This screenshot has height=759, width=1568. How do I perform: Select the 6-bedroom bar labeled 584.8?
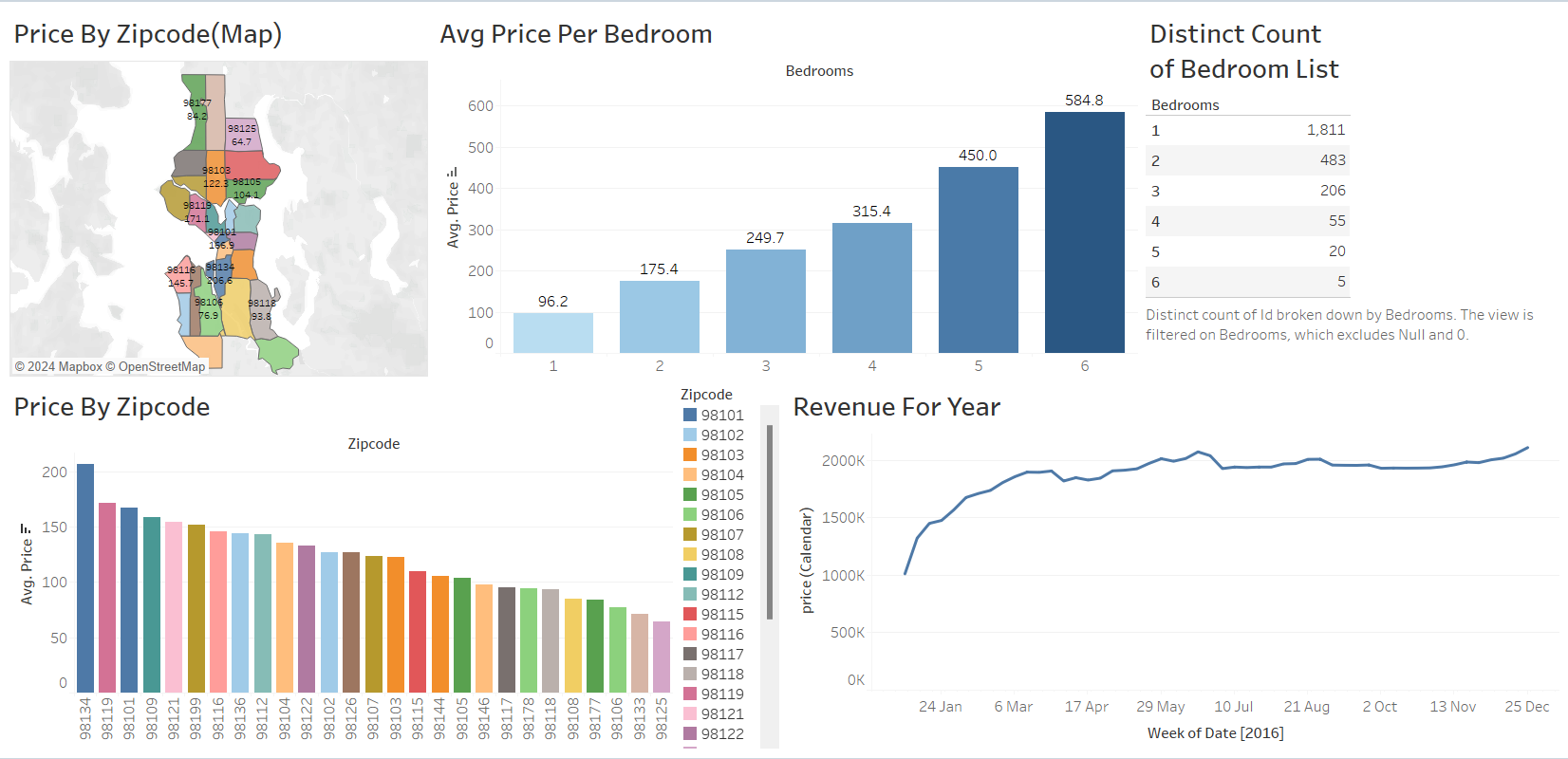coord(1085,232)
